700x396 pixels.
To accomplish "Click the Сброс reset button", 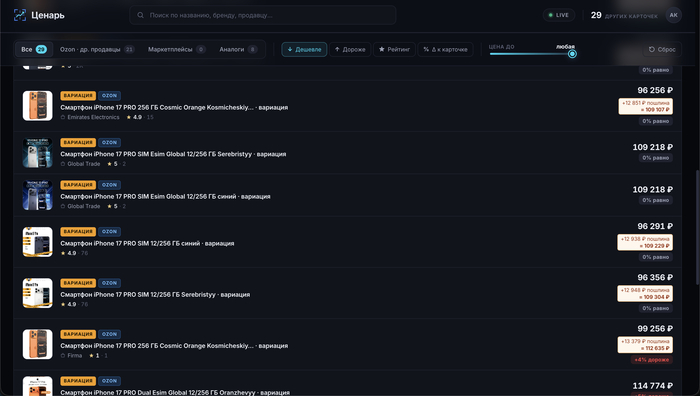I will point(662,49).
